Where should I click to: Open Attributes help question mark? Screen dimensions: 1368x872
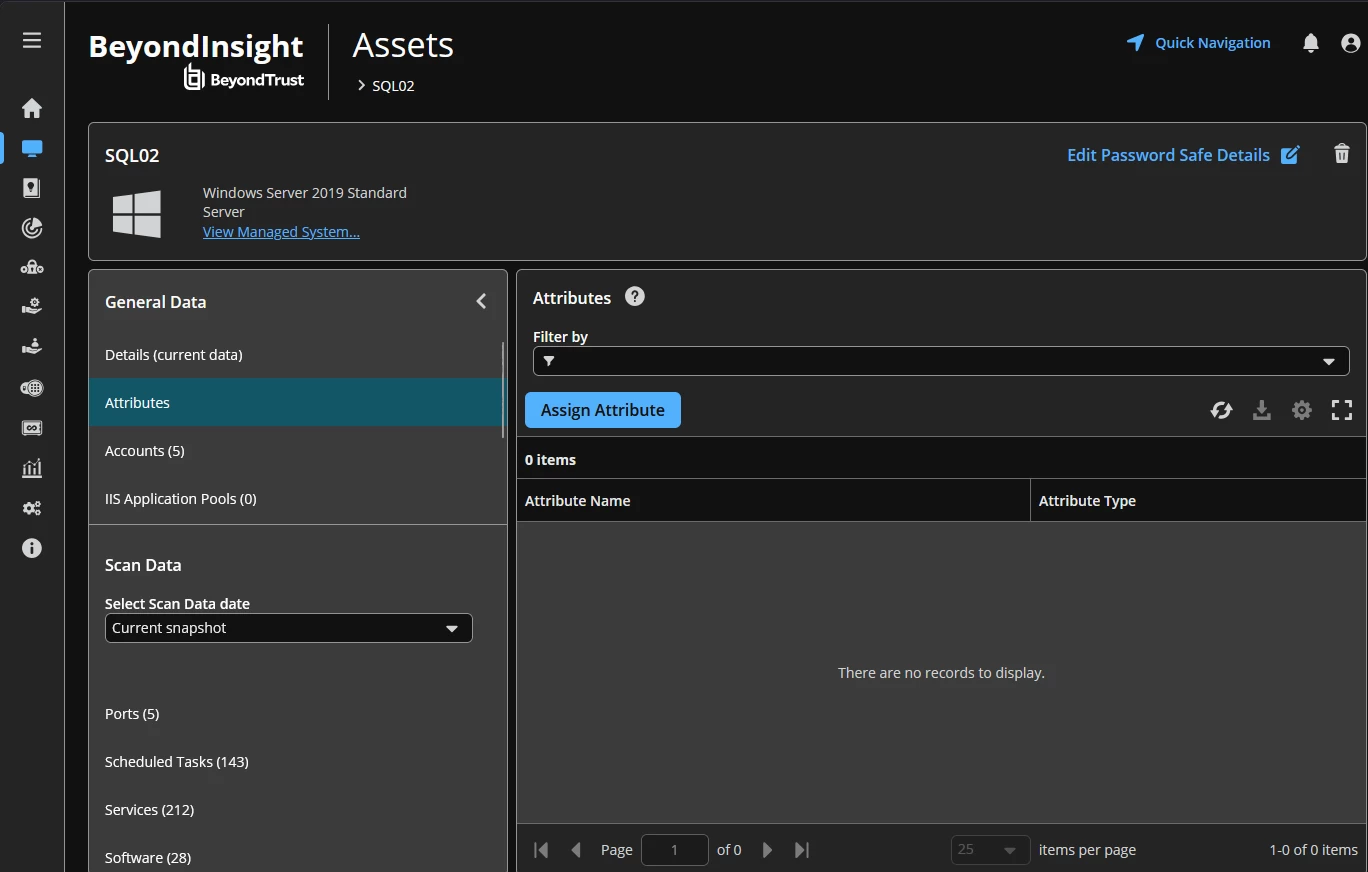click(x=635, y=297)
